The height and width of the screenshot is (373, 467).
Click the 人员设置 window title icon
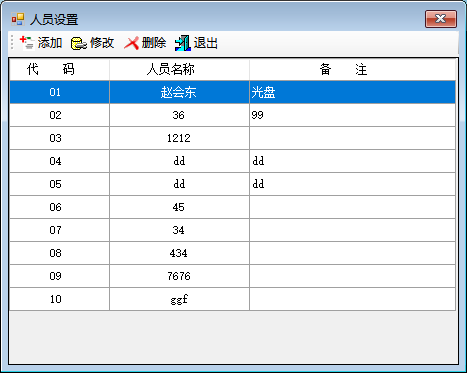[18, 19]
